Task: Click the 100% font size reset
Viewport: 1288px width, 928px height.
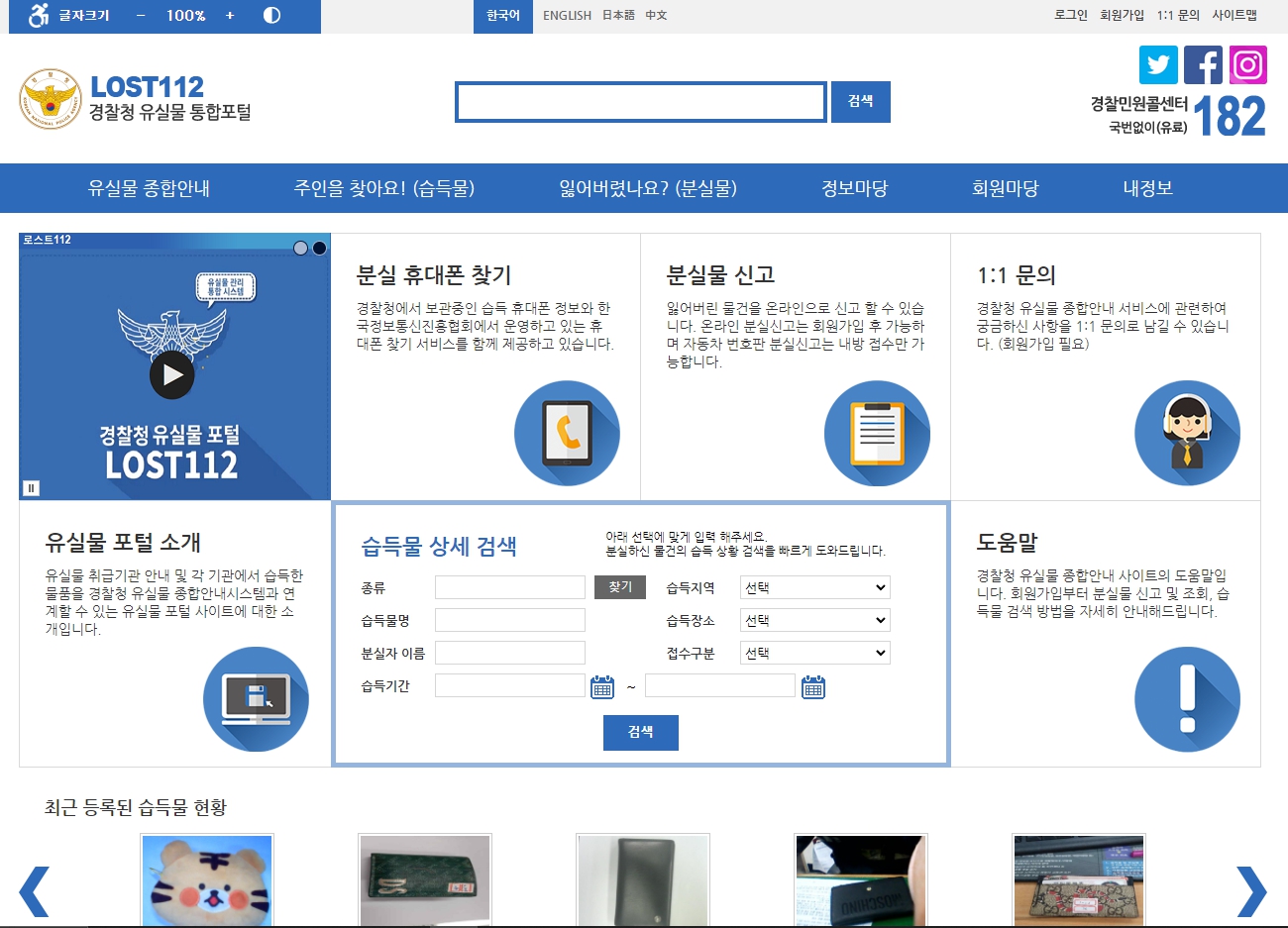Action: [x=185, y=15]
